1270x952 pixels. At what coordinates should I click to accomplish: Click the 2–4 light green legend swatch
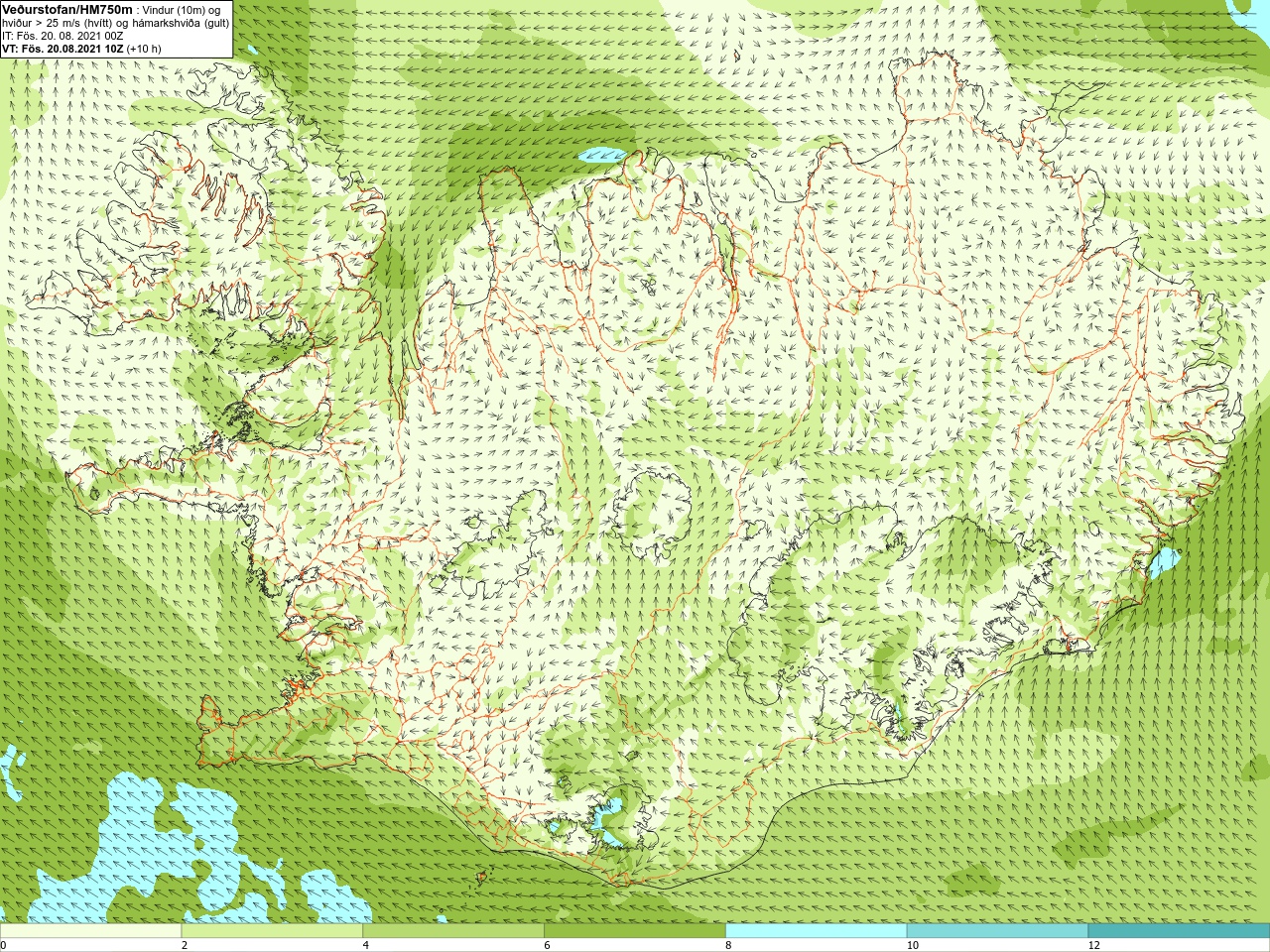272,931
